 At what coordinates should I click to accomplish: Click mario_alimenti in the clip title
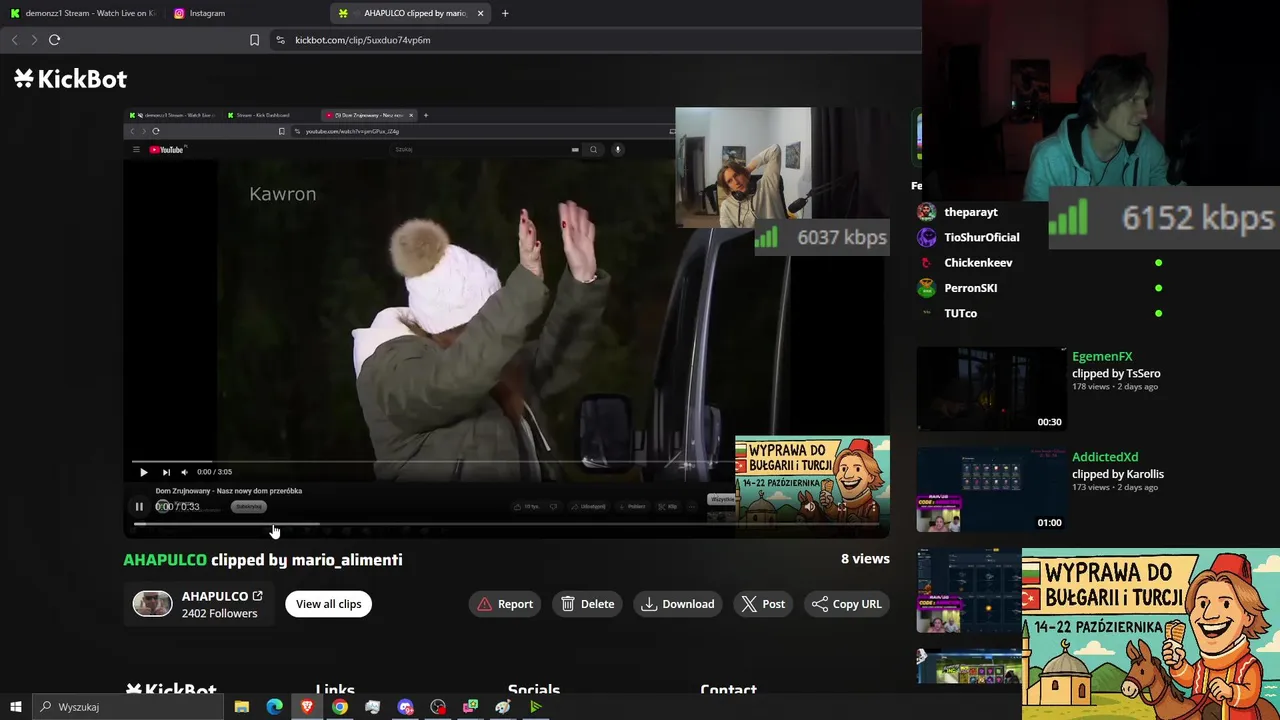[347, 560]
